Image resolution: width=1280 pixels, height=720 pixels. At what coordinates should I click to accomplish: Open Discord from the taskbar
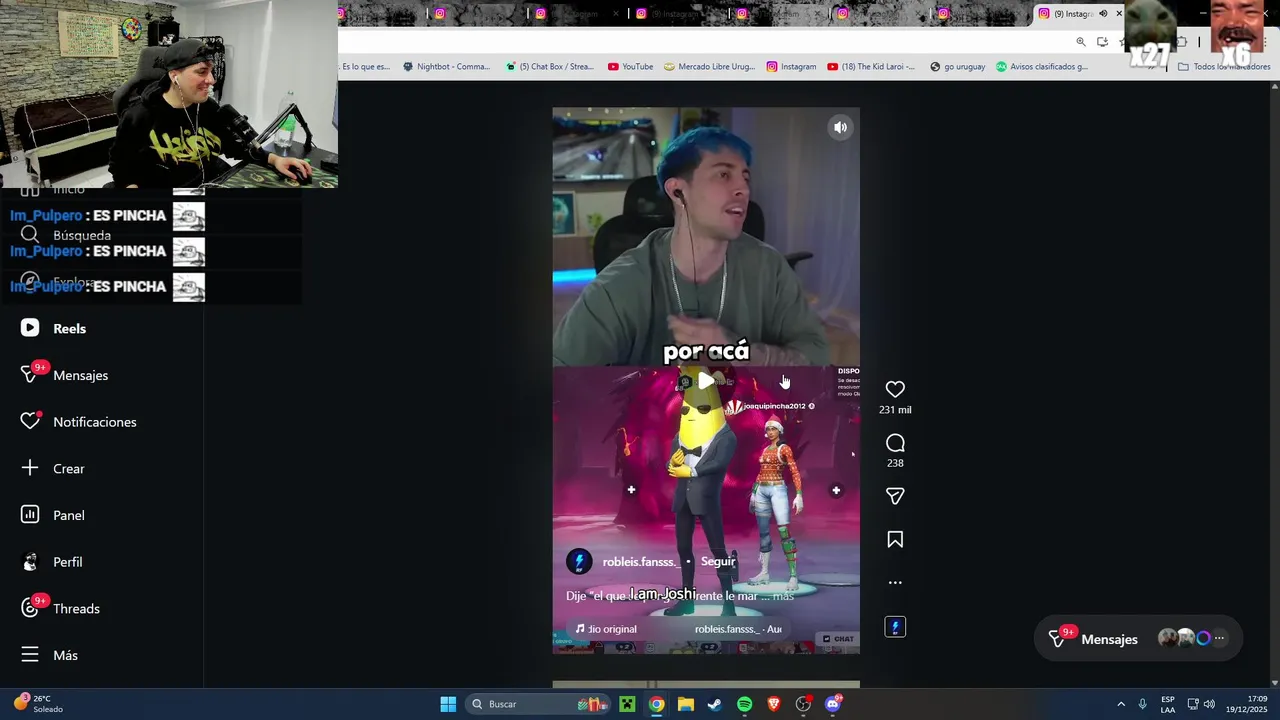(833, 704)
